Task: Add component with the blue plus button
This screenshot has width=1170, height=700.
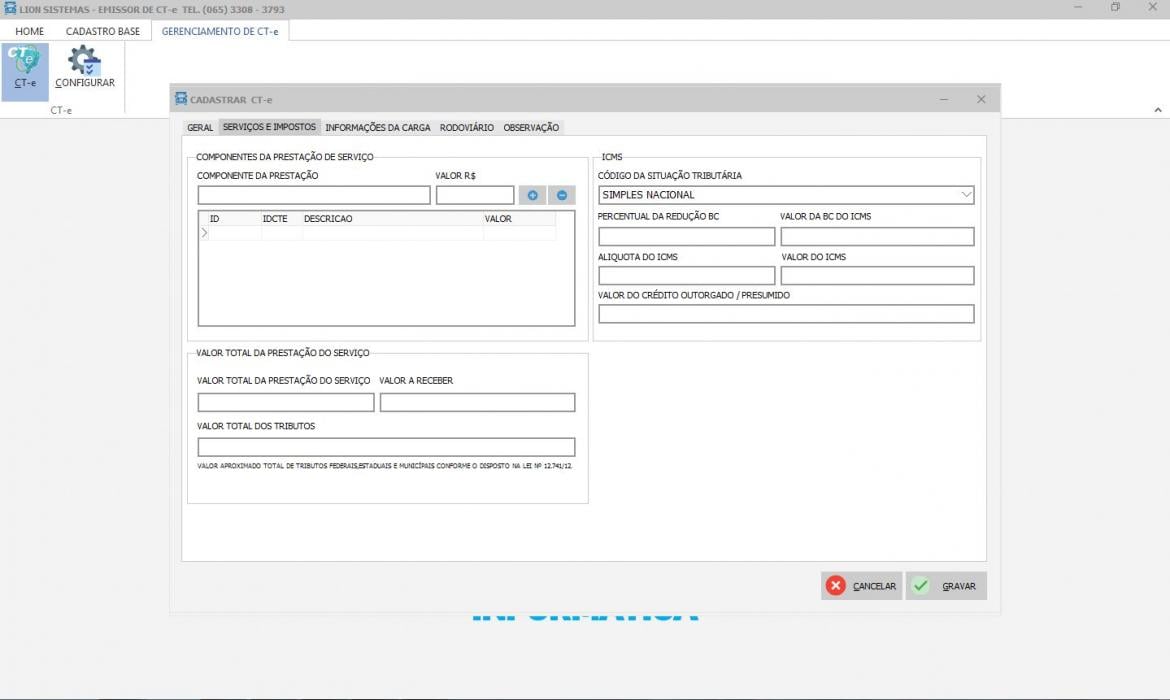Action: (x=532, y=195)
